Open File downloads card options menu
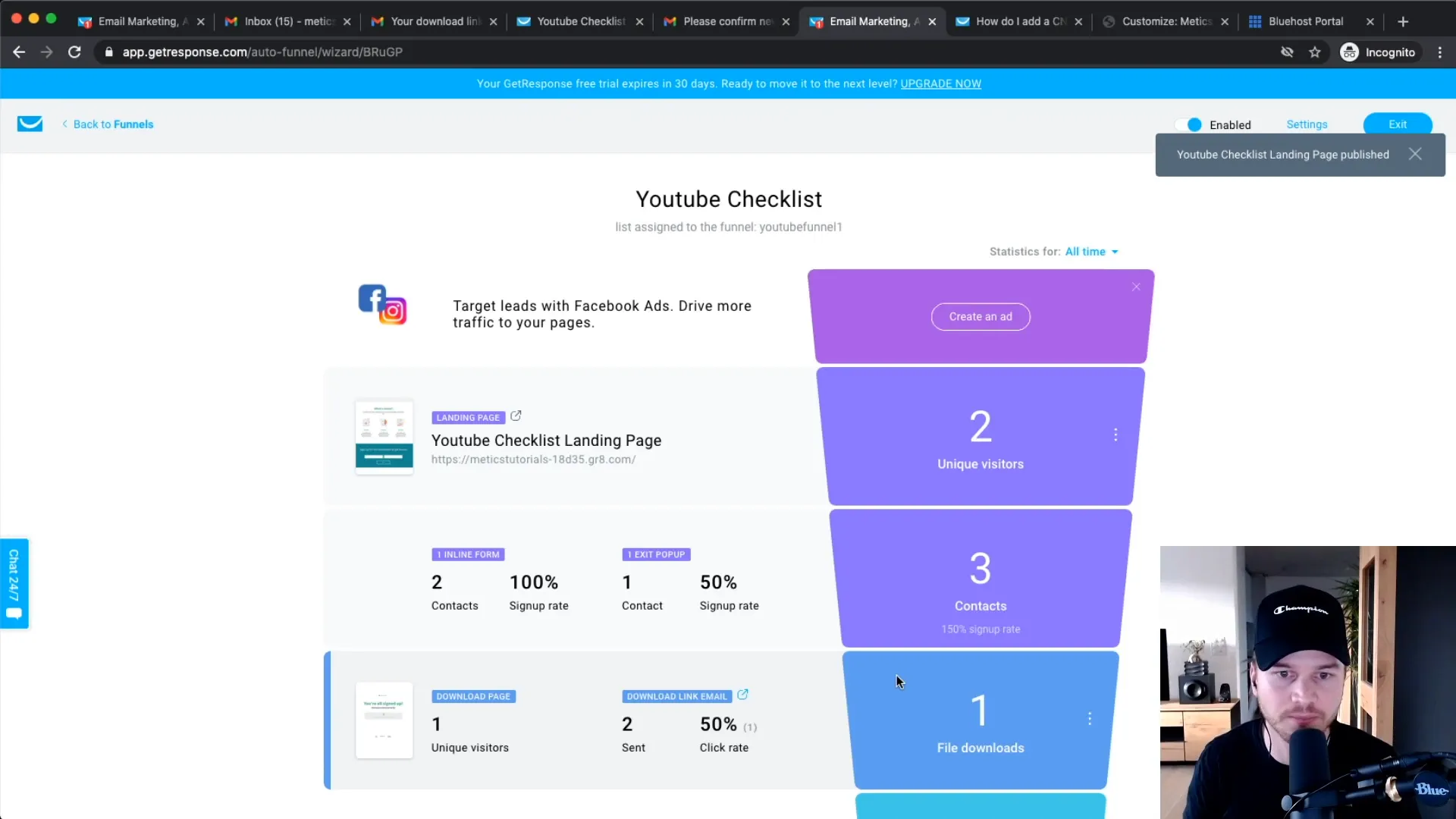Viewport: 1456px width, 819px height. [1090, 718]
